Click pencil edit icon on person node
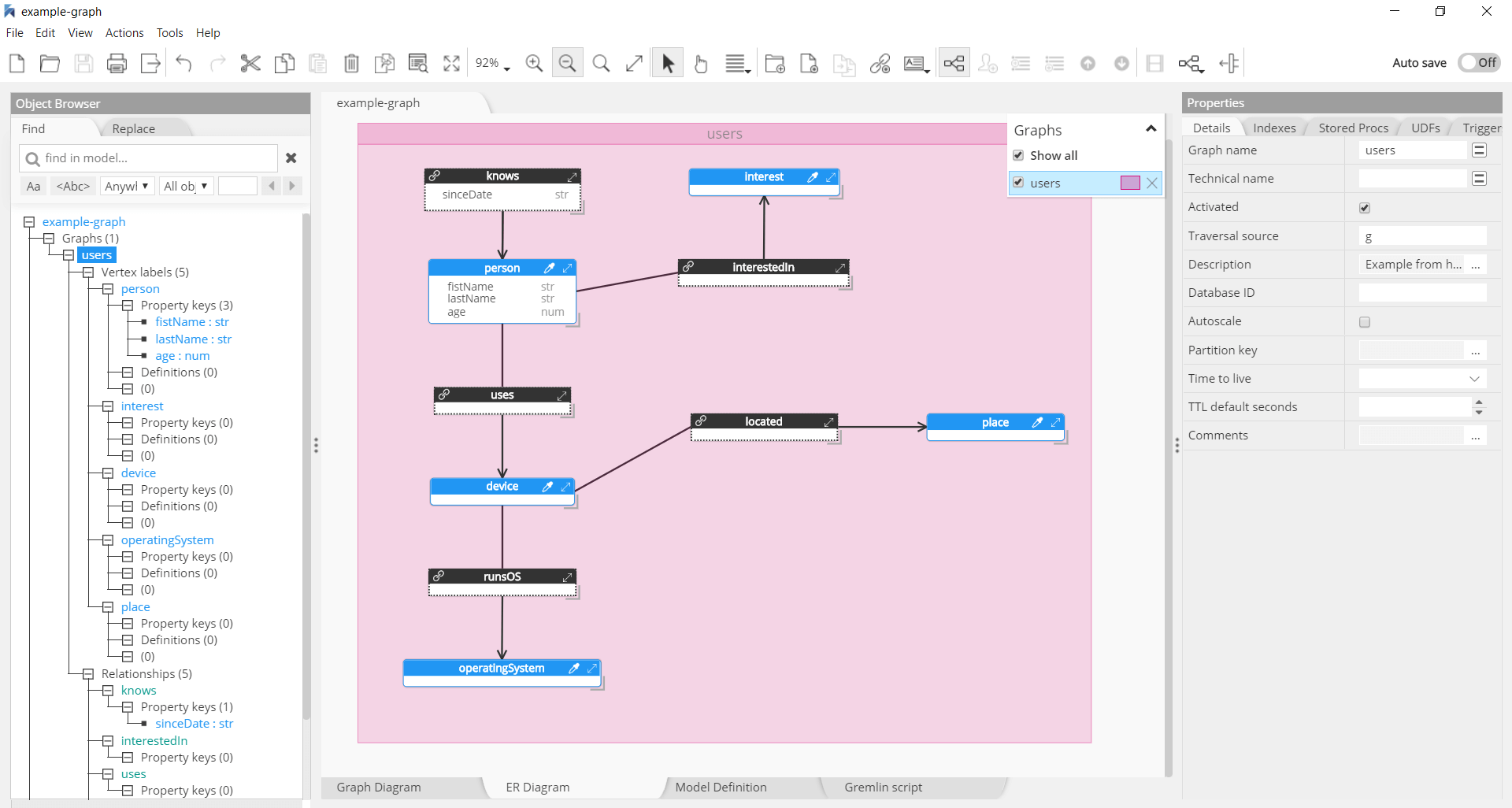The width and height of the screenshot is (1512, 808). tap(550, 268)
